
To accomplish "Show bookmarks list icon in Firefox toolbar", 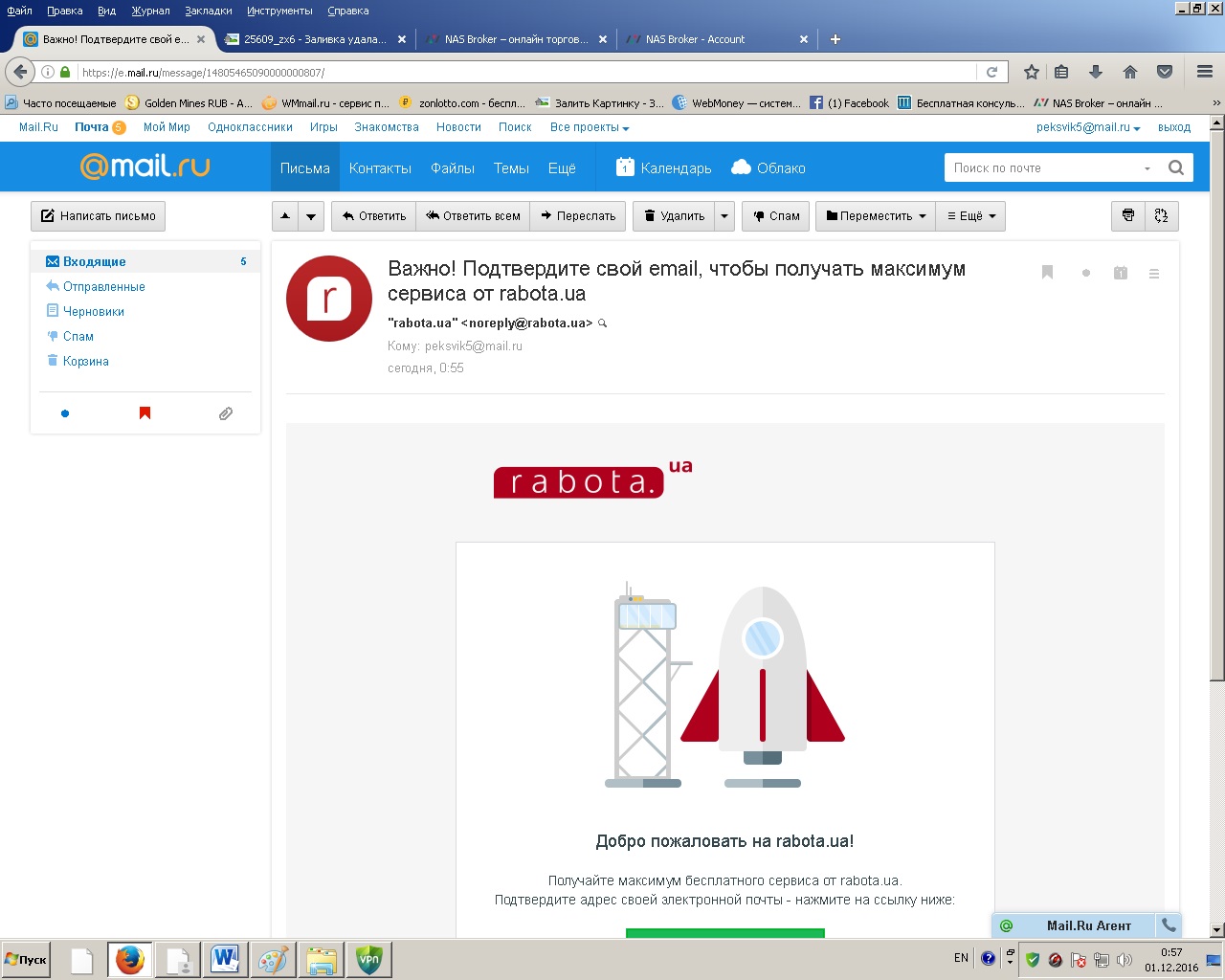I will click(x=1061, y=72).
